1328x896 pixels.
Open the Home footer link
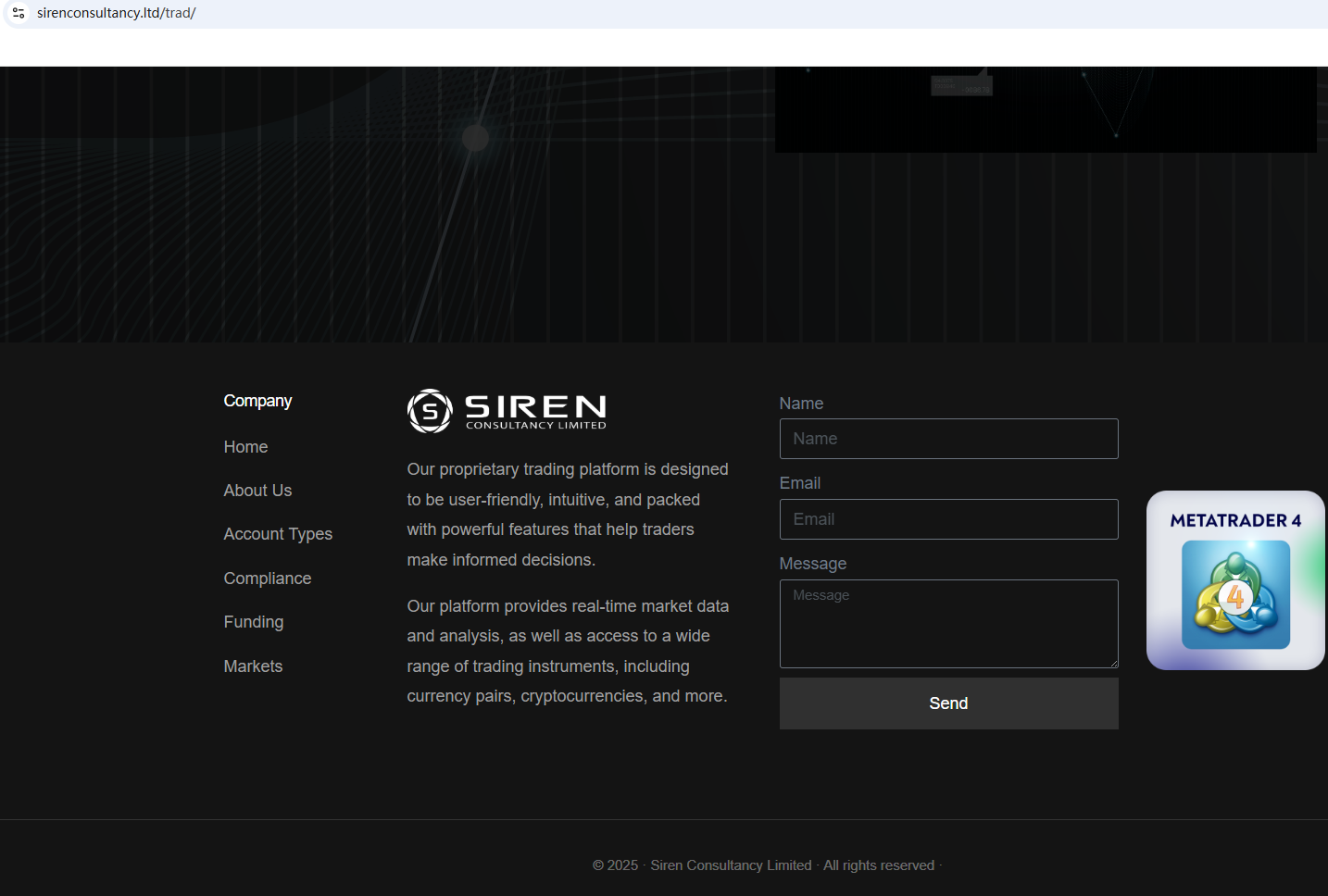coord(245,447)
